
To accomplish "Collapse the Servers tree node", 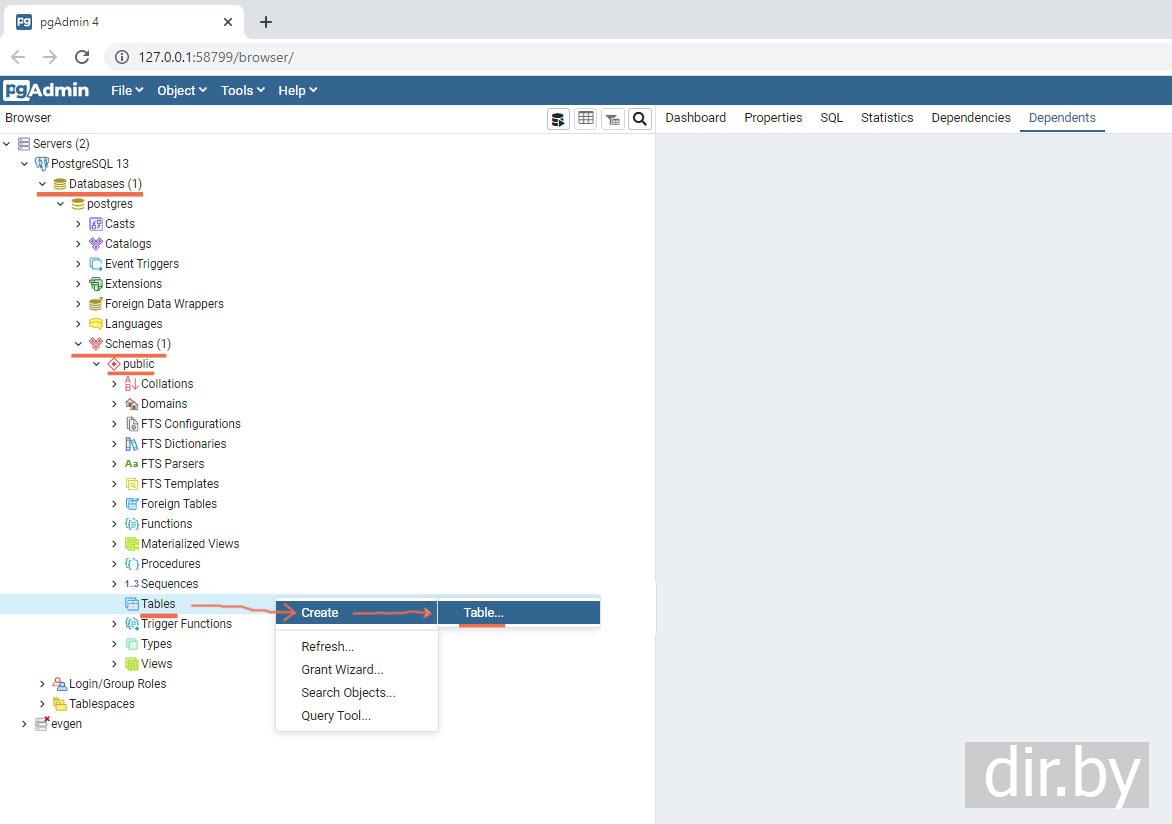I will click(x=7, y=144).
